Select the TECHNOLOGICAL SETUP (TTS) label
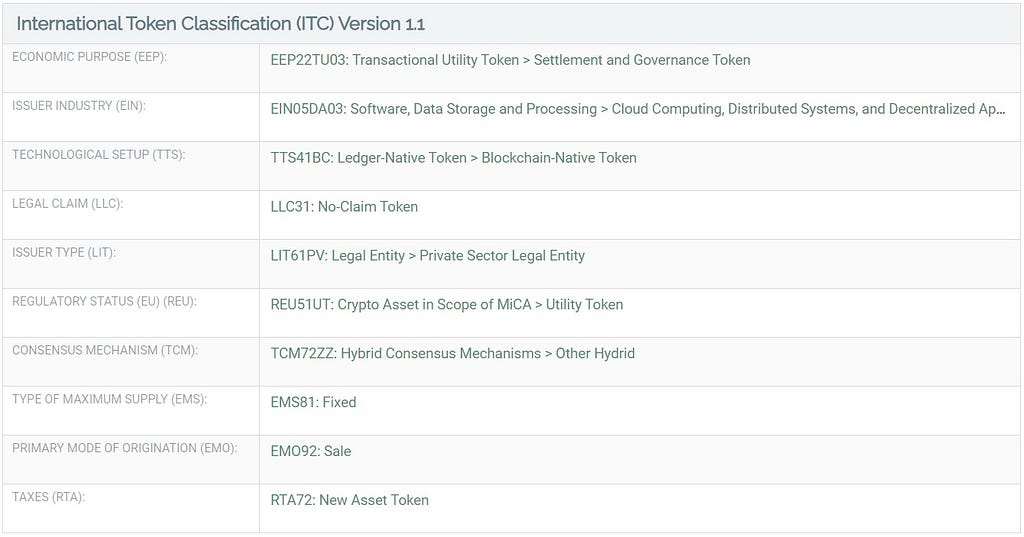The width and height of the screenshot is (1024, 537). (x=99, y=155)
